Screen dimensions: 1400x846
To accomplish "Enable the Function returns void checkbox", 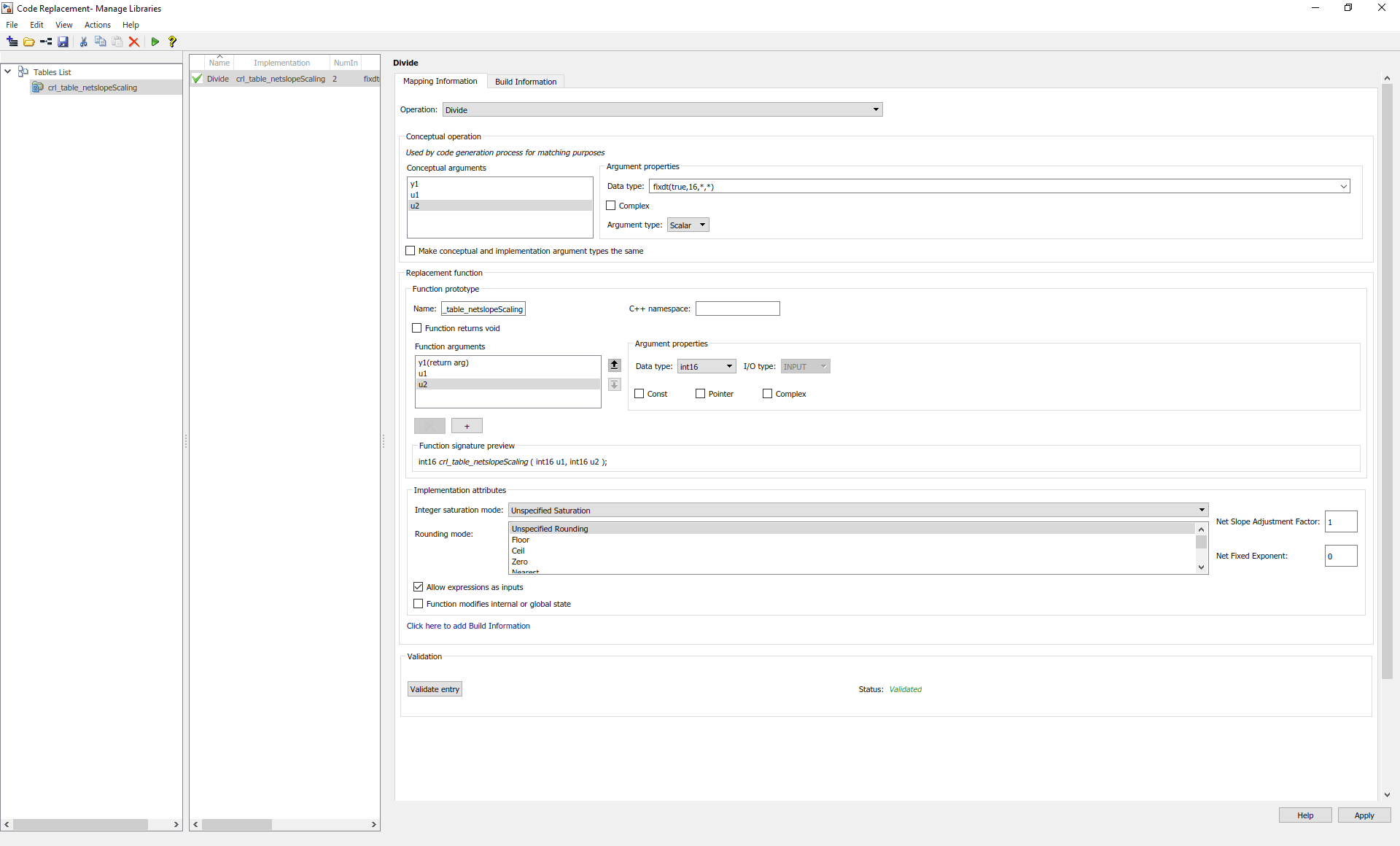I will (417, 328).
